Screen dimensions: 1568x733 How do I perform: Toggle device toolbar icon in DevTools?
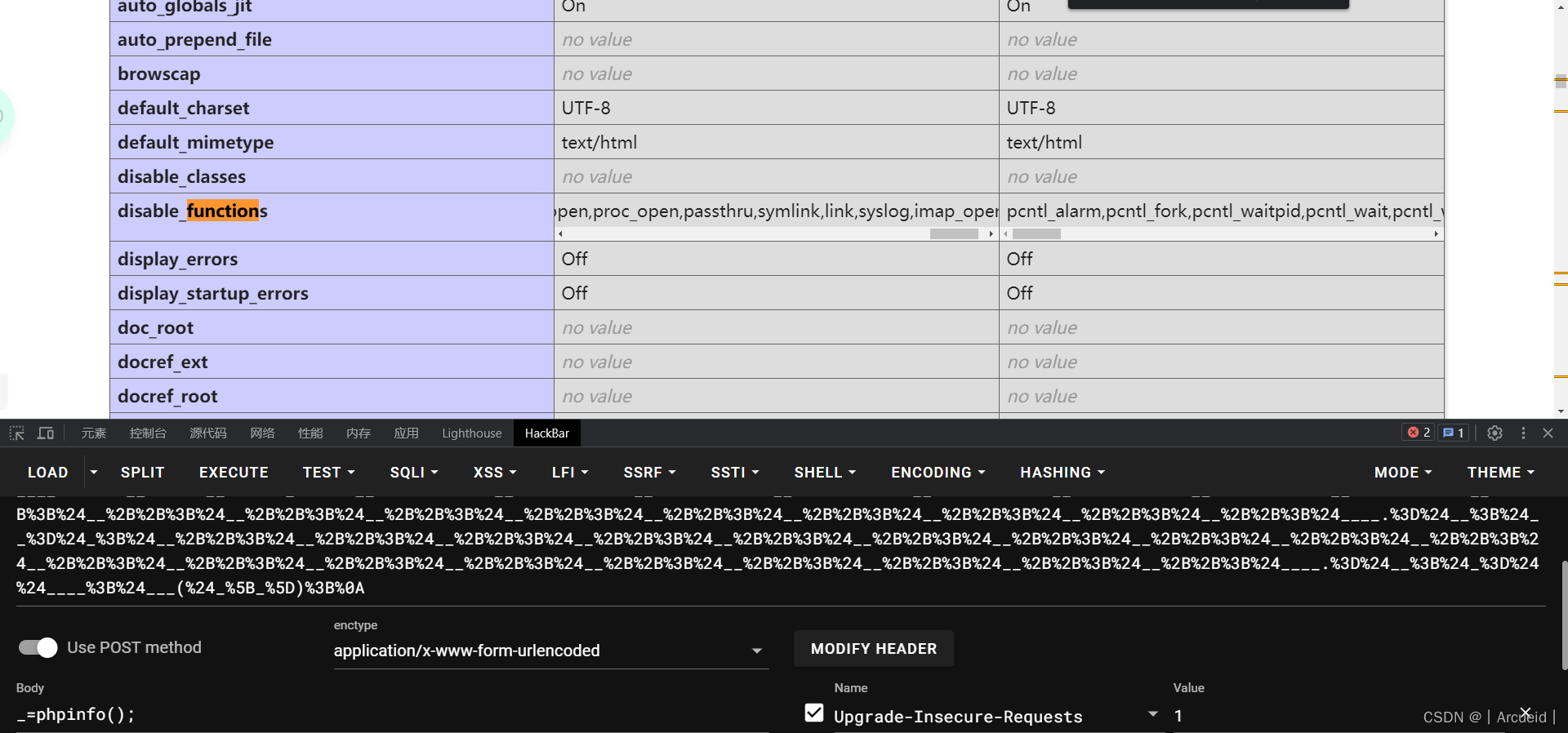pyautogui.click(x=46, y=433)
